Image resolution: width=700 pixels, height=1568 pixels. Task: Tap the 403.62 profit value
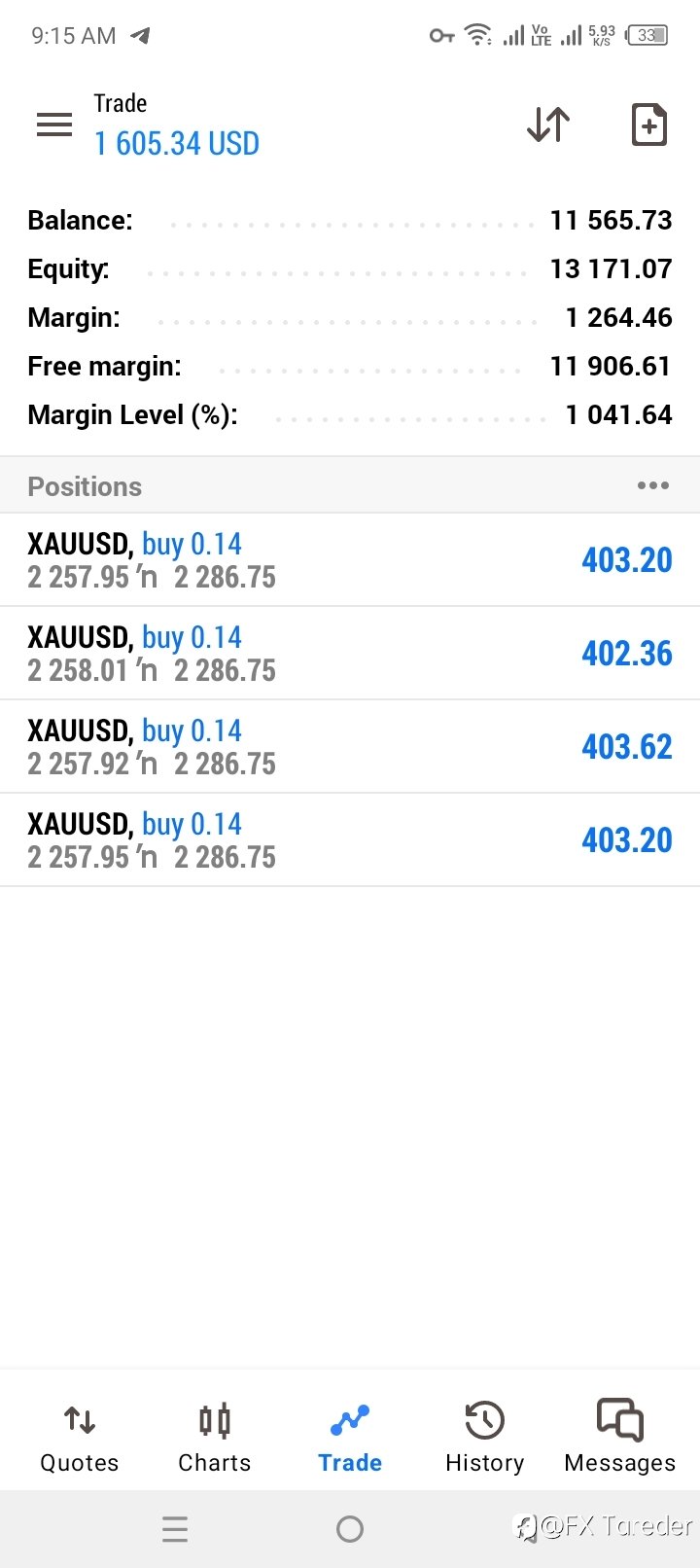[x=627, y=747]
